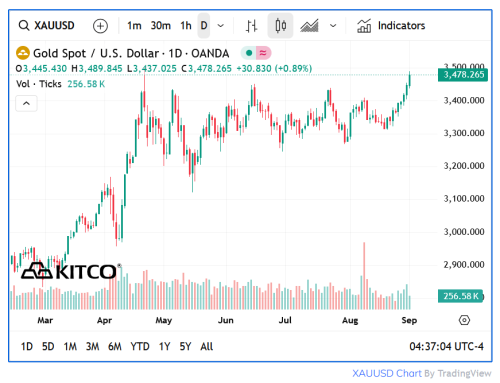Collapse the legend with the chevron button
This screenshot has height=383, width=500.
(x=26, y=103)
